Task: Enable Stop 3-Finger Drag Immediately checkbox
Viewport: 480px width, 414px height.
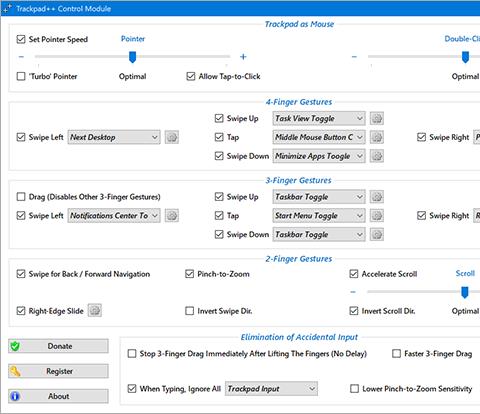Action: point(132,353)
